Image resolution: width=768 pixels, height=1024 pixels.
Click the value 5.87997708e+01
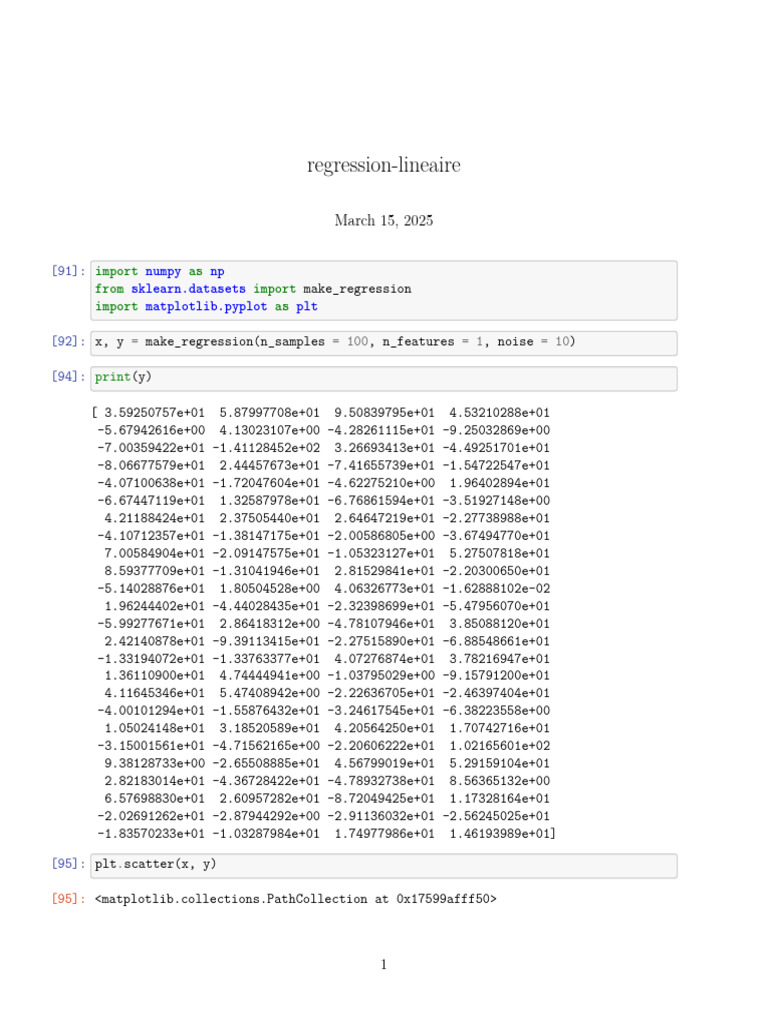tap(269, 413)
